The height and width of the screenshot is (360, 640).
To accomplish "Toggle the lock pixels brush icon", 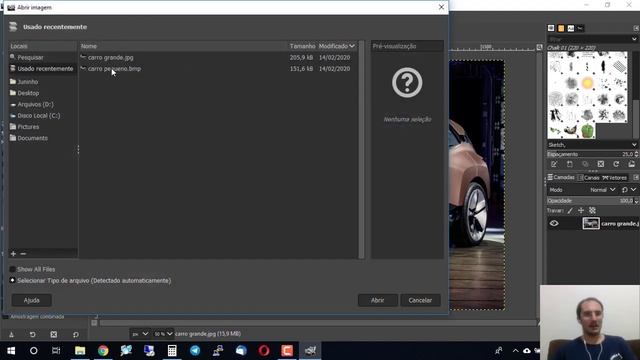I will [570, 211].
